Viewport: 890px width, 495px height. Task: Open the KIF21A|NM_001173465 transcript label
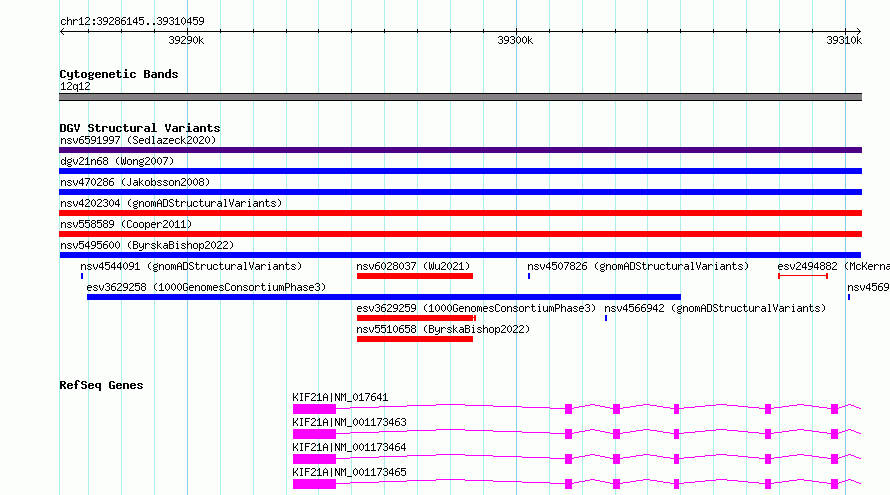click(350, 472)
